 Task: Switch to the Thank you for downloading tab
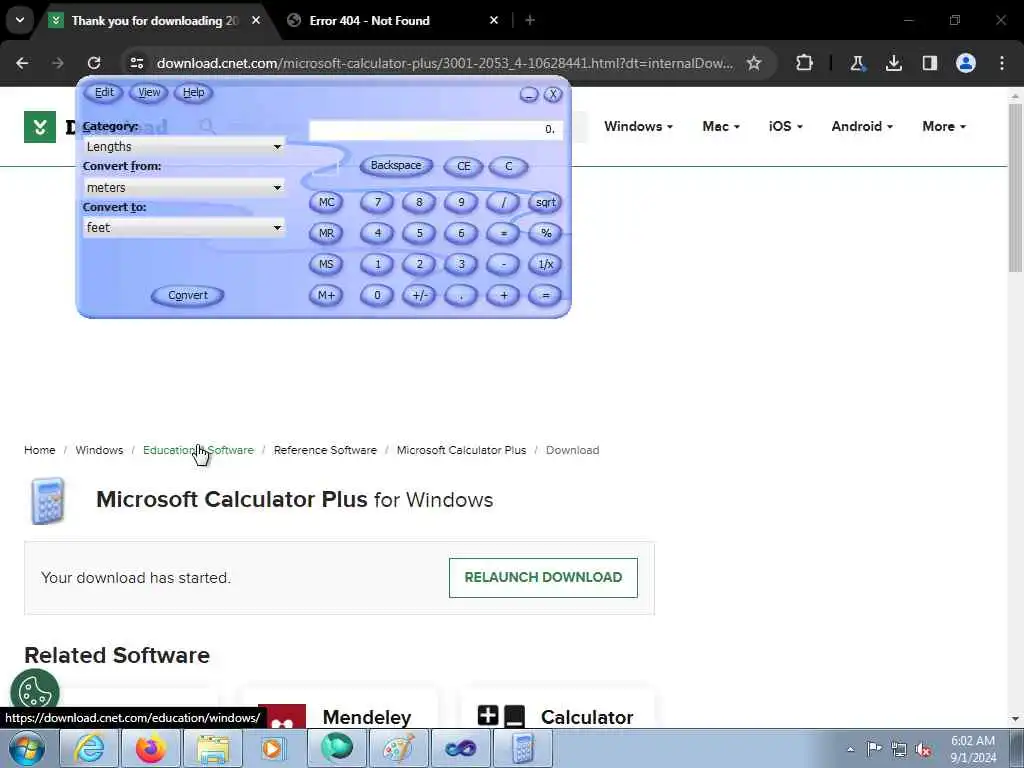155,21
